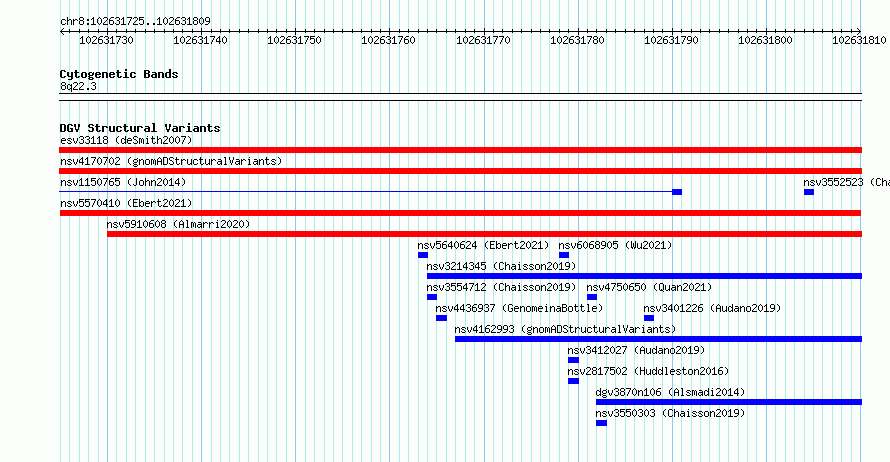Open nsv3214345 (Chaisson2019) label
The image size is (890, 462).
point(501,266)
